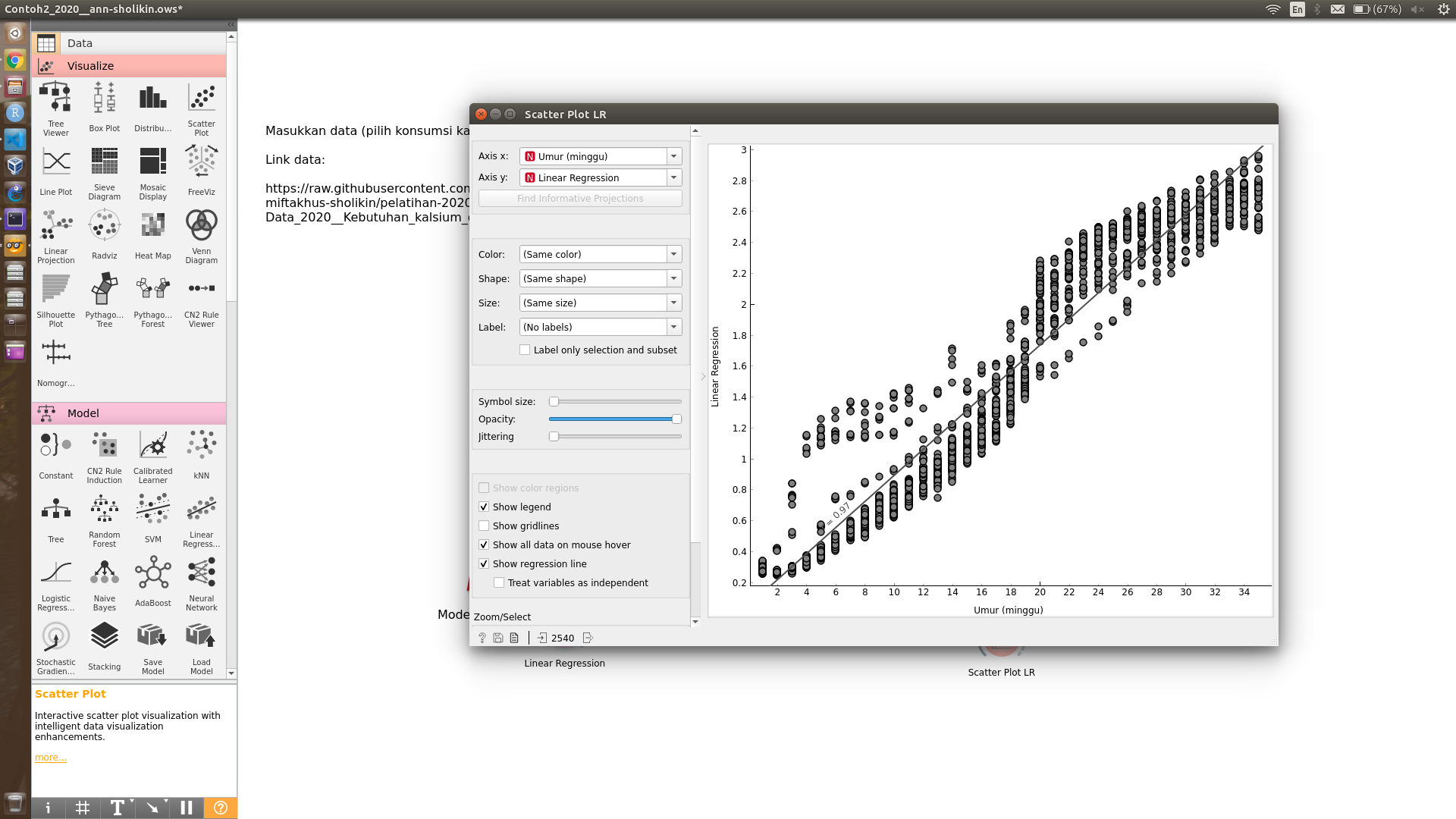Viewport: 1456px width, 819px height.
Task: Open the Model widget category
Action: [129, 413]
